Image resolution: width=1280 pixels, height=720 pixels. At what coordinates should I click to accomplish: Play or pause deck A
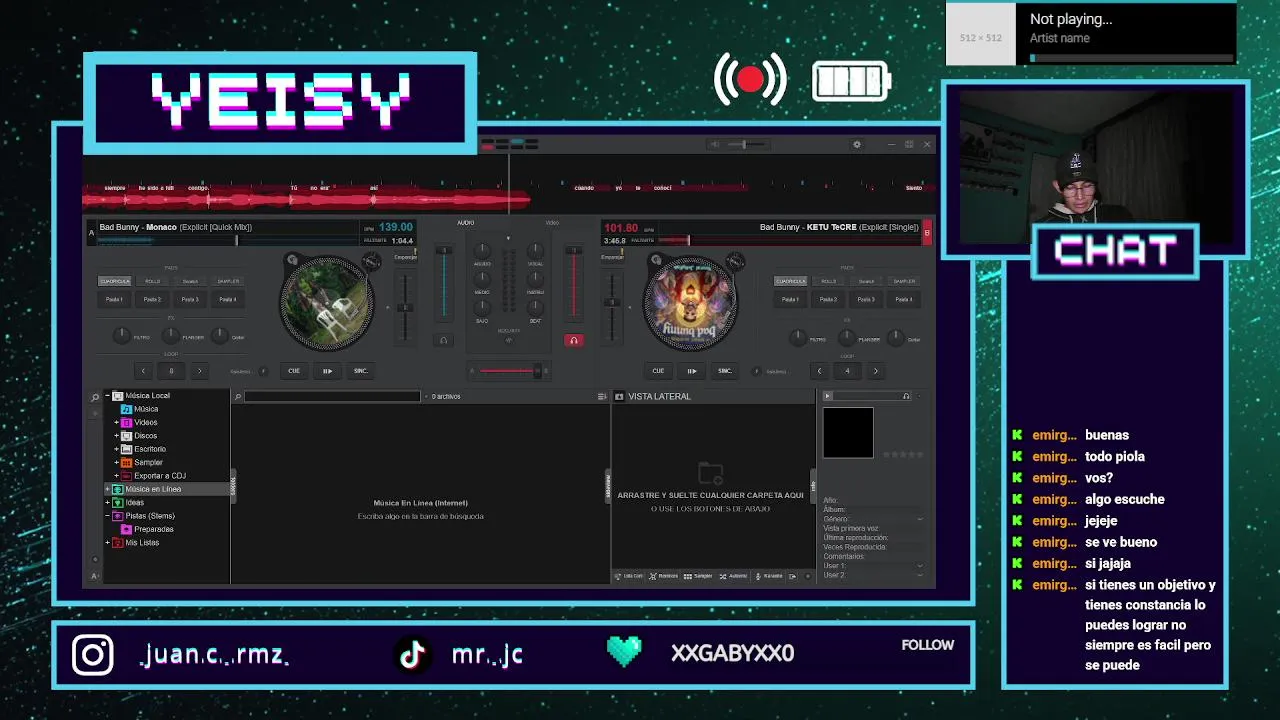(327, 371)
